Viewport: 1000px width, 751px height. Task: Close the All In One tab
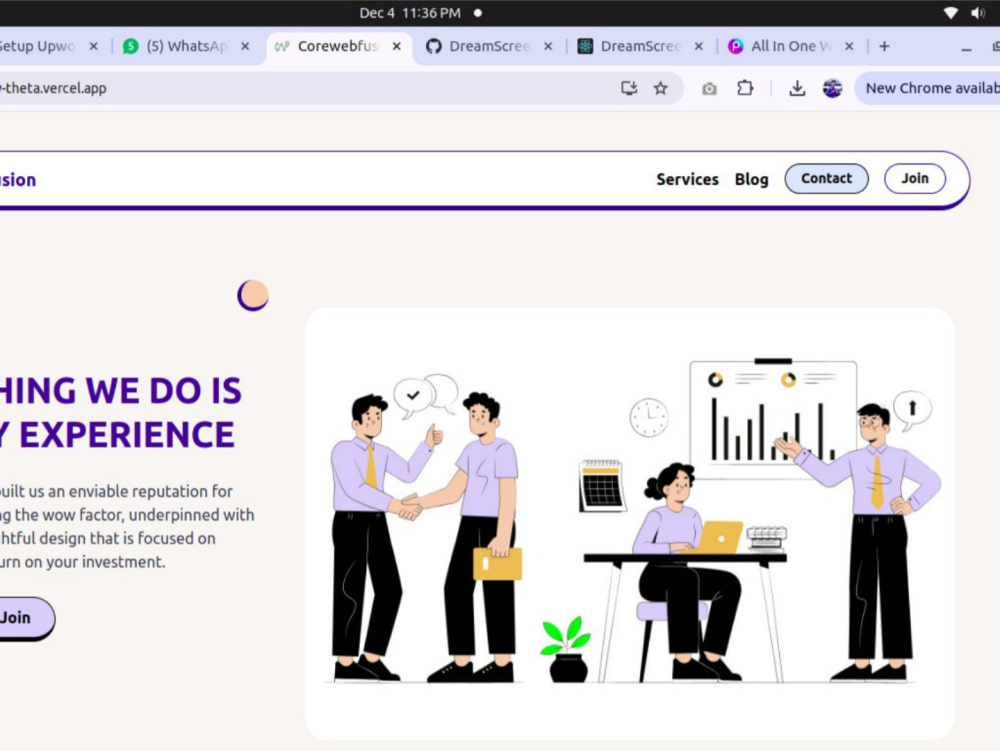[x=849, y=47]
